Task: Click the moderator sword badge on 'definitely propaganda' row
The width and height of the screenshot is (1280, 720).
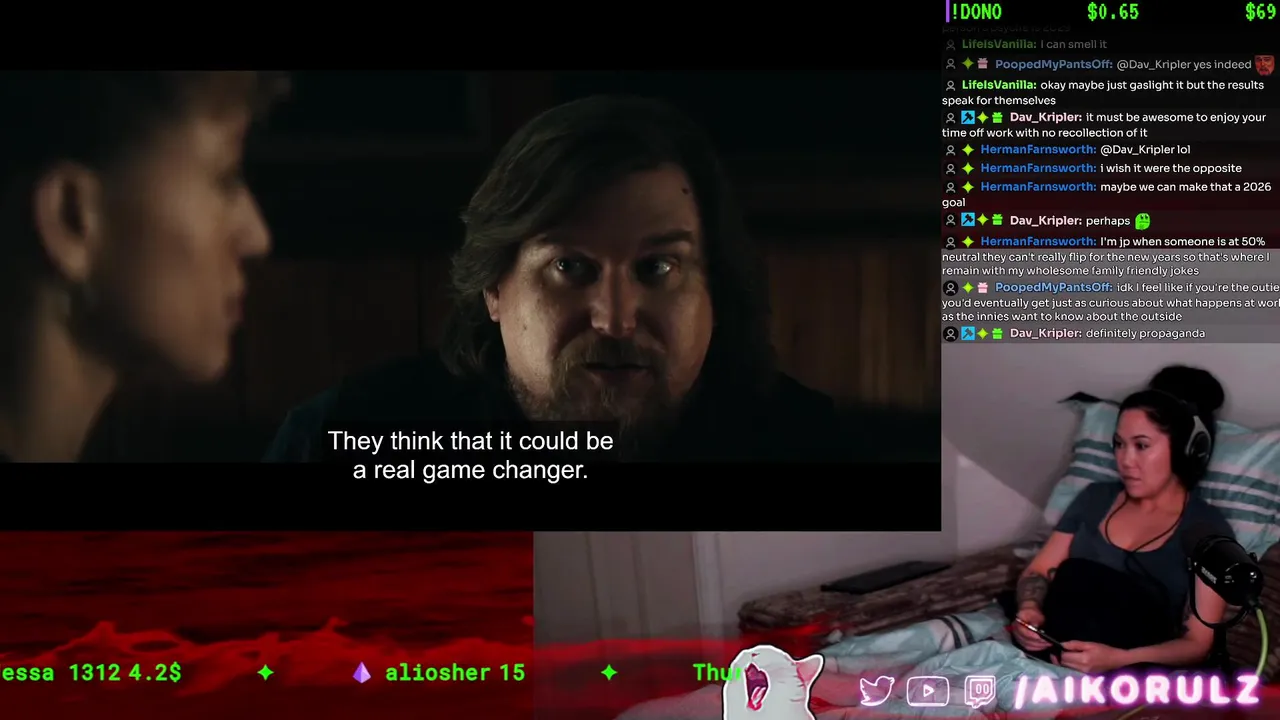Action: 968,333
